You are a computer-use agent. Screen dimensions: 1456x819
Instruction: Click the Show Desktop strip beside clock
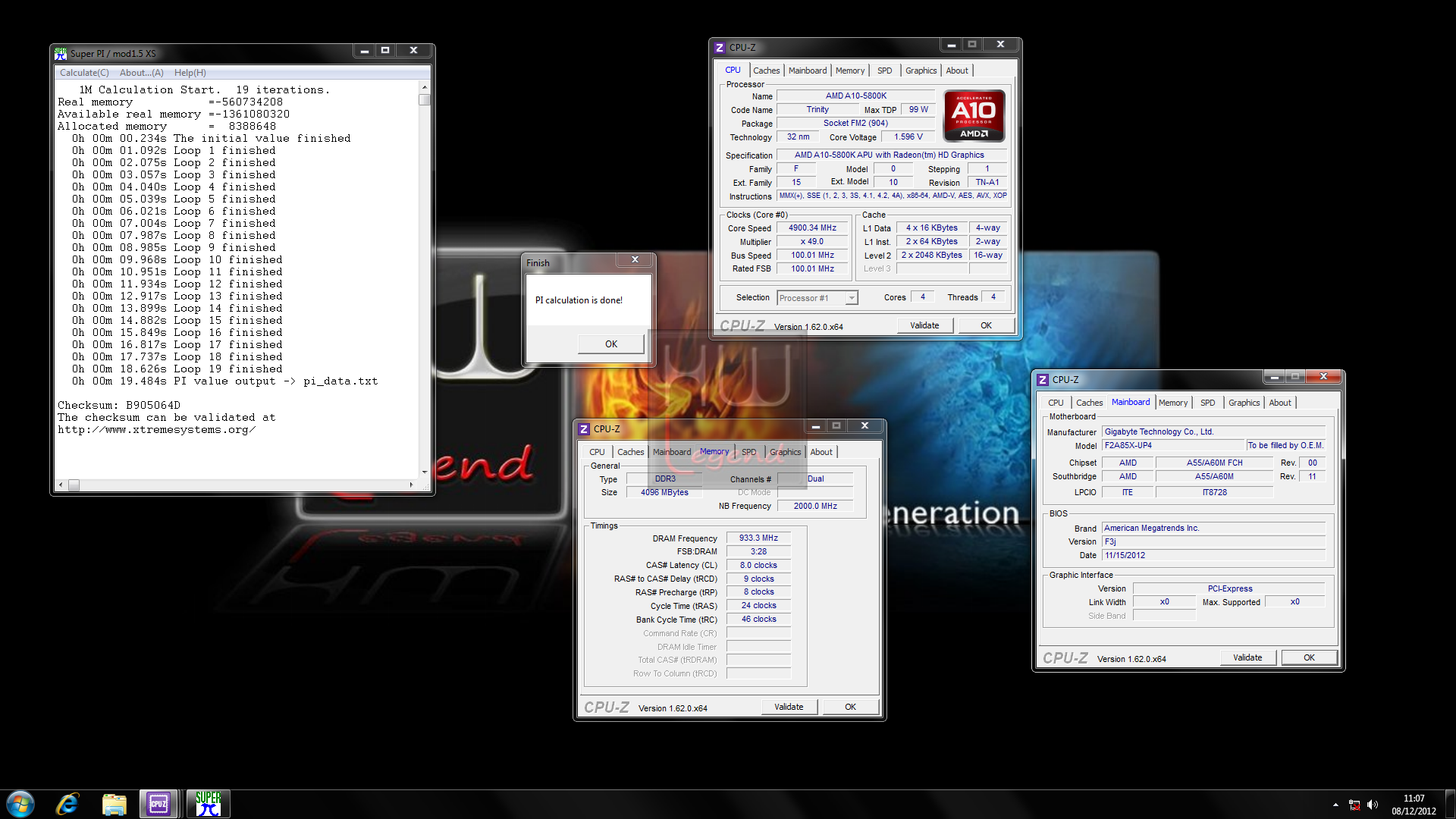tap(1450, 804)
